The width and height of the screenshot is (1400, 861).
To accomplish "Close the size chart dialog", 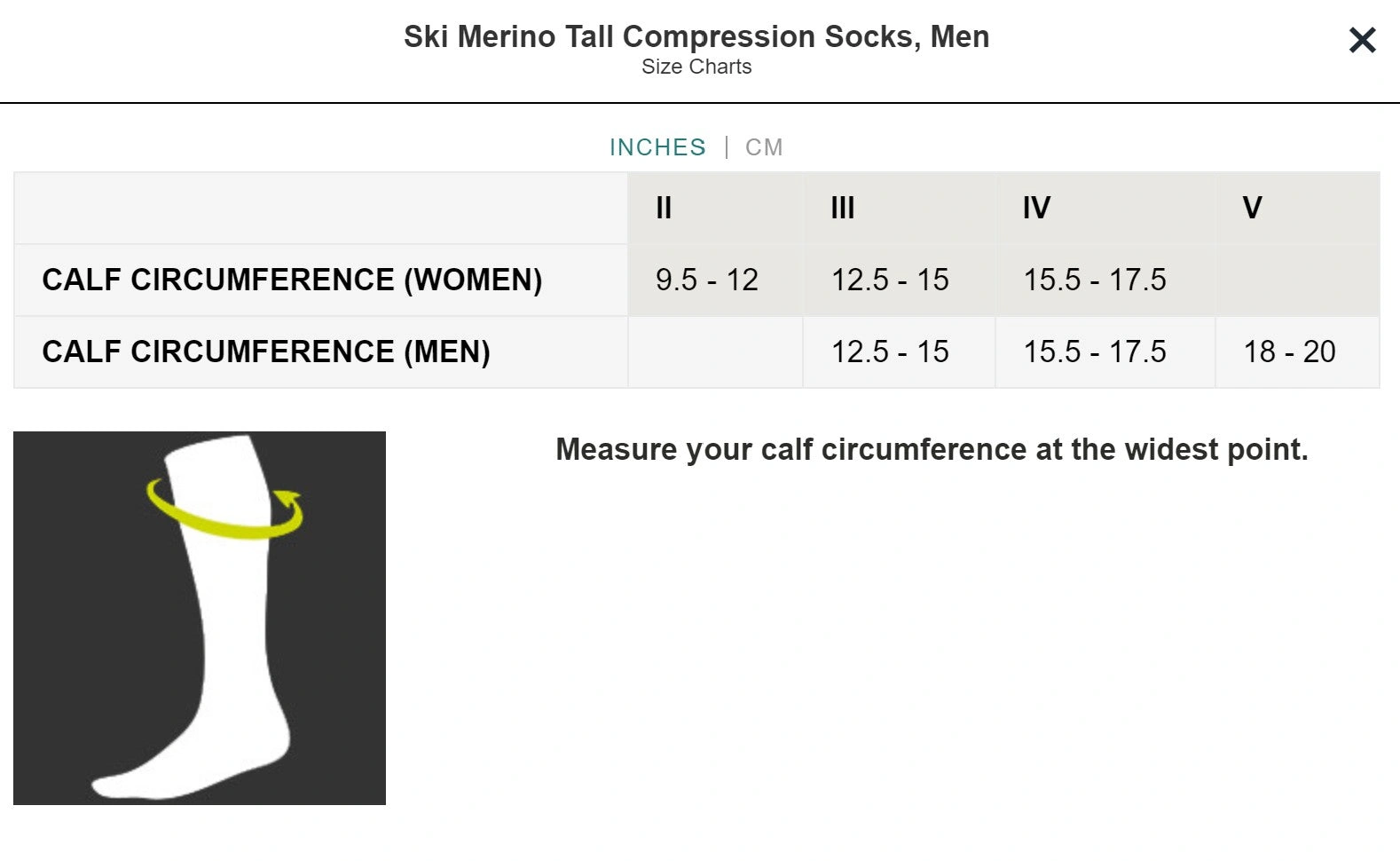I will [1362, 40].
